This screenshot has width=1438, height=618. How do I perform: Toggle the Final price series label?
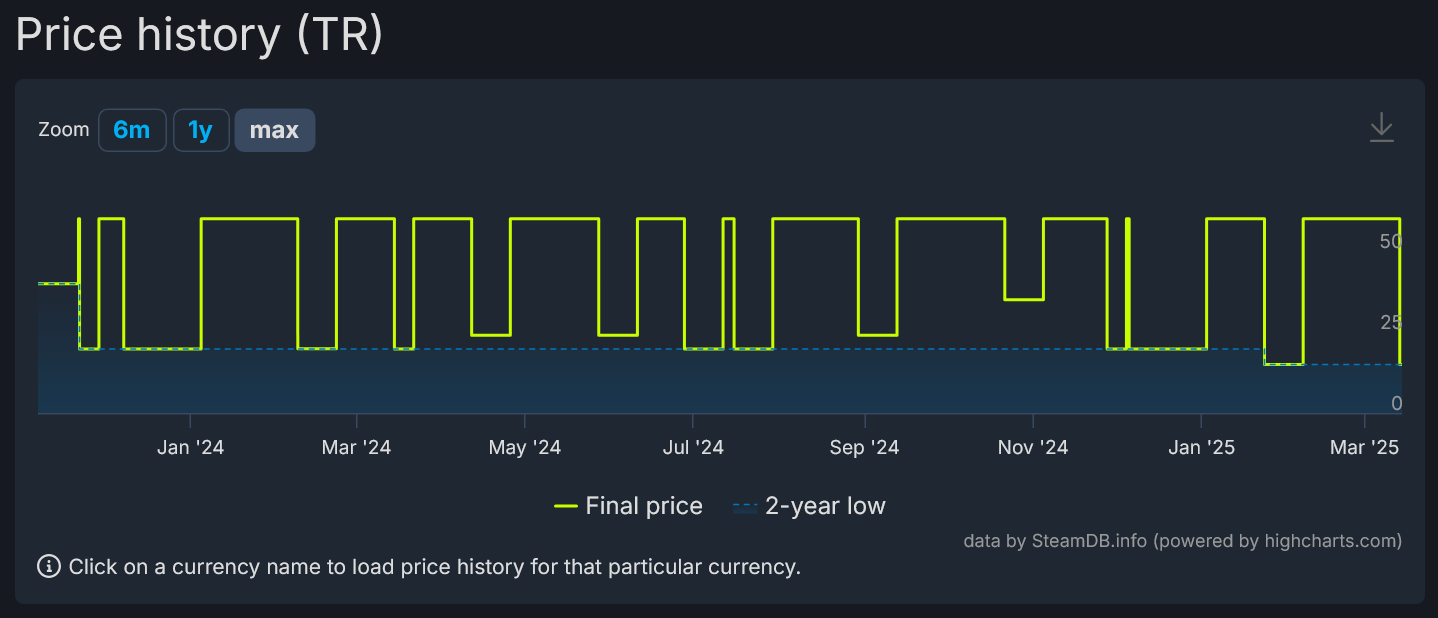pos(643,507)
